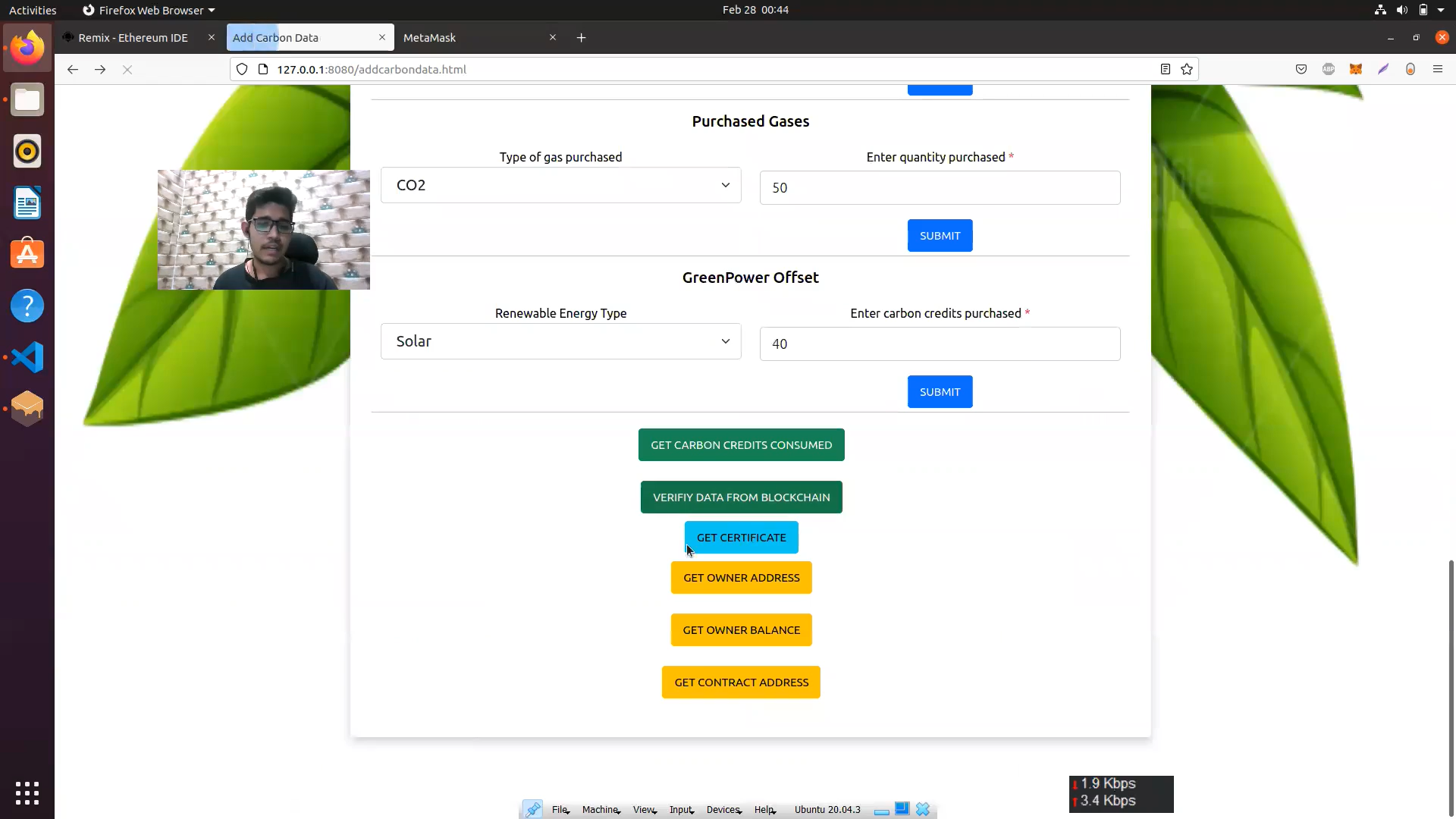
Task: Open the Firefox Web Browser app menu
Action: pyautogui.click(x=149, y=10)
